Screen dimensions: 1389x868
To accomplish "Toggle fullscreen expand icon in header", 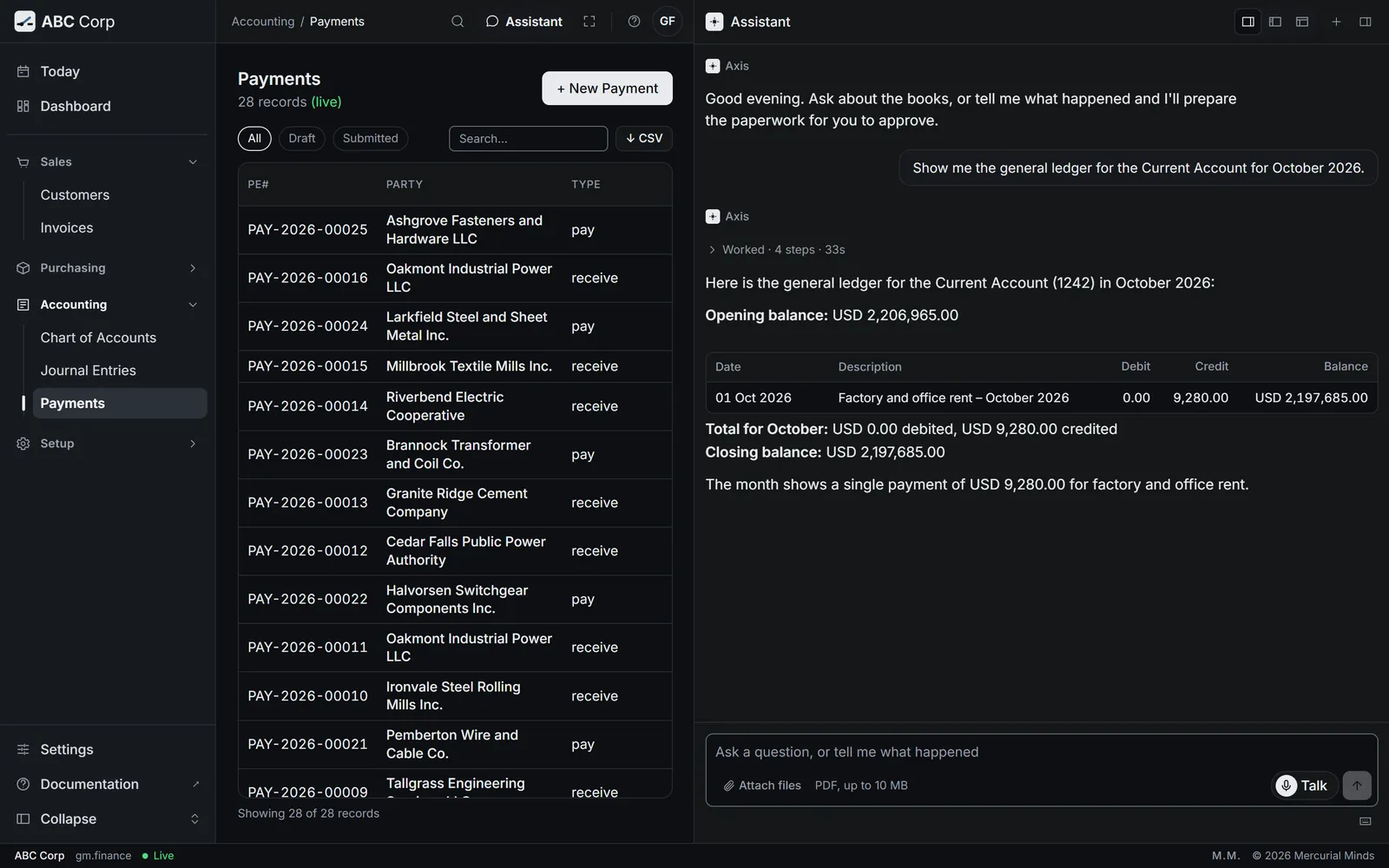I will (589, 22).
